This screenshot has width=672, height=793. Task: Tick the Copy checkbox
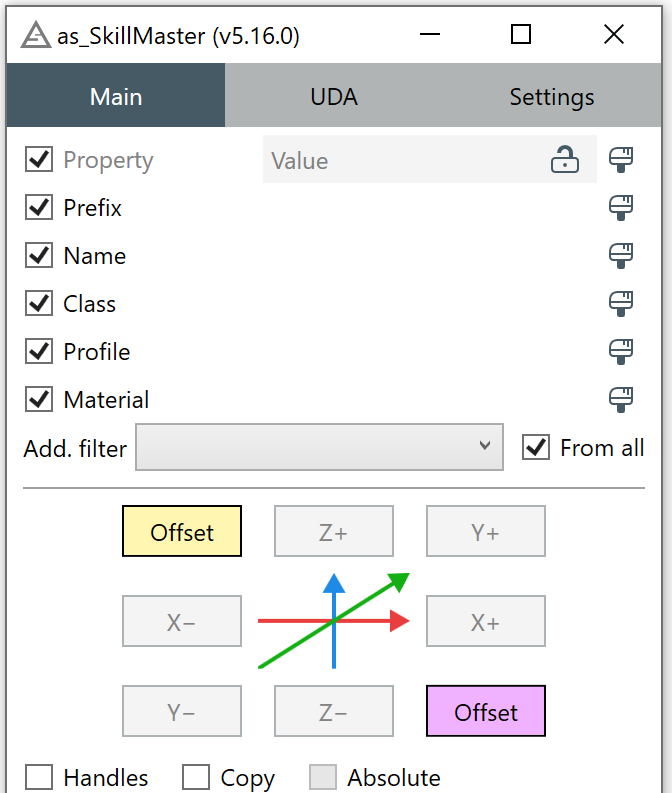196,778
